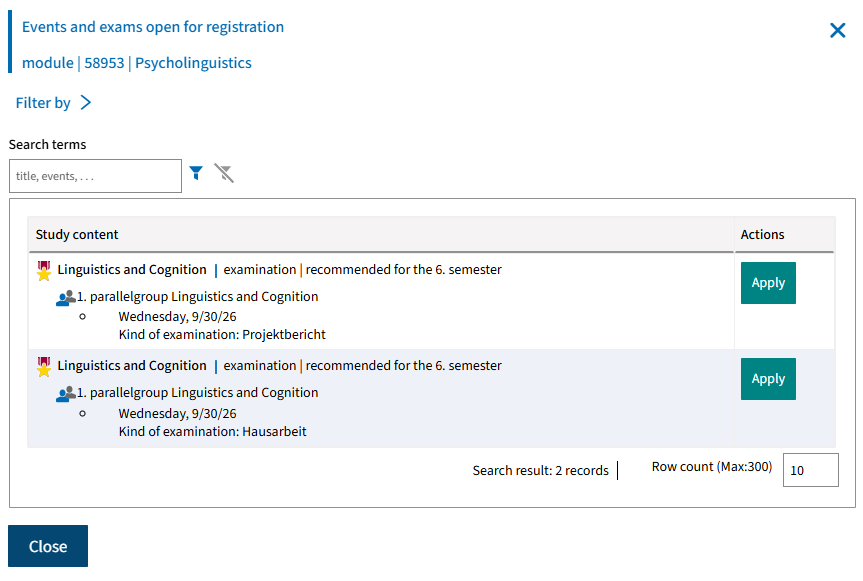Apply the filter with the funnel icon
Viewport: 863px width, 581px height.
[x=196, y=173]
